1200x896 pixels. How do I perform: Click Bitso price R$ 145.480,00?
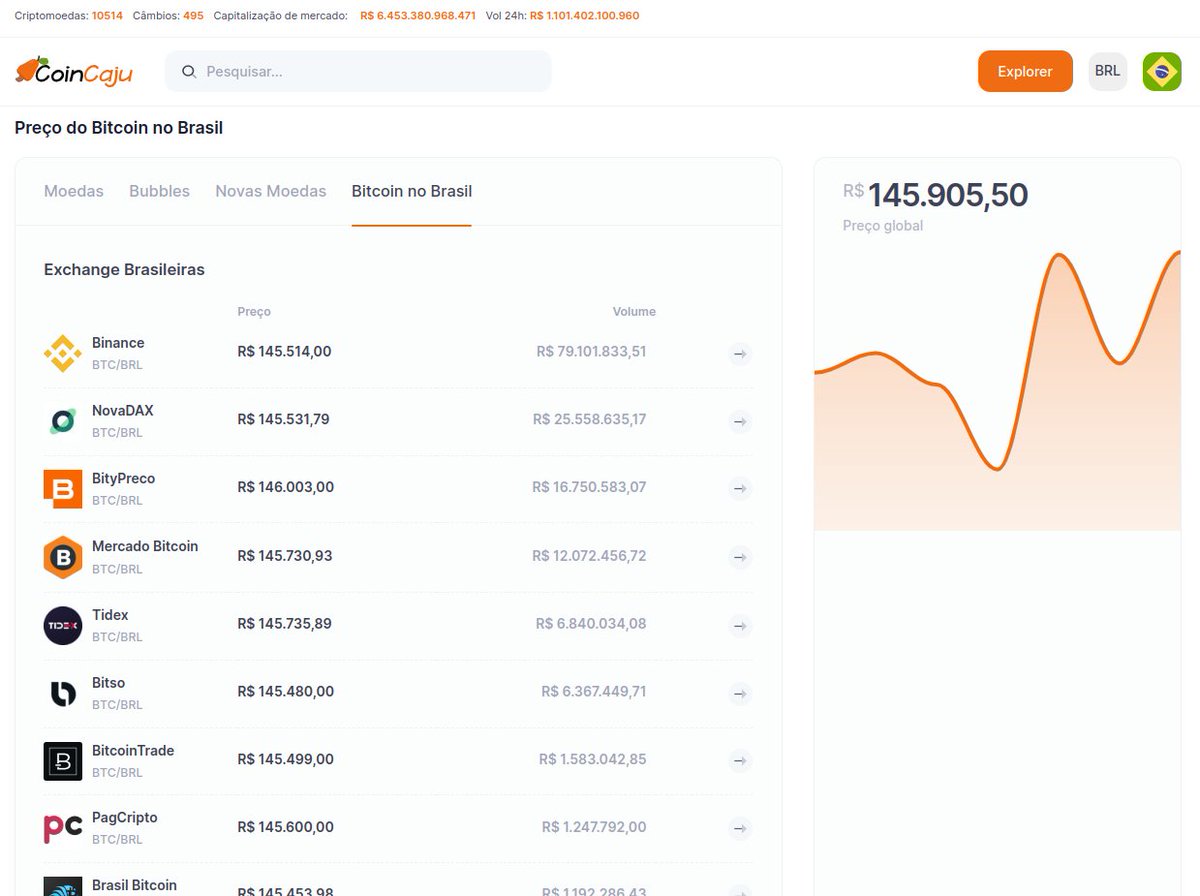(x=285, y=692)
